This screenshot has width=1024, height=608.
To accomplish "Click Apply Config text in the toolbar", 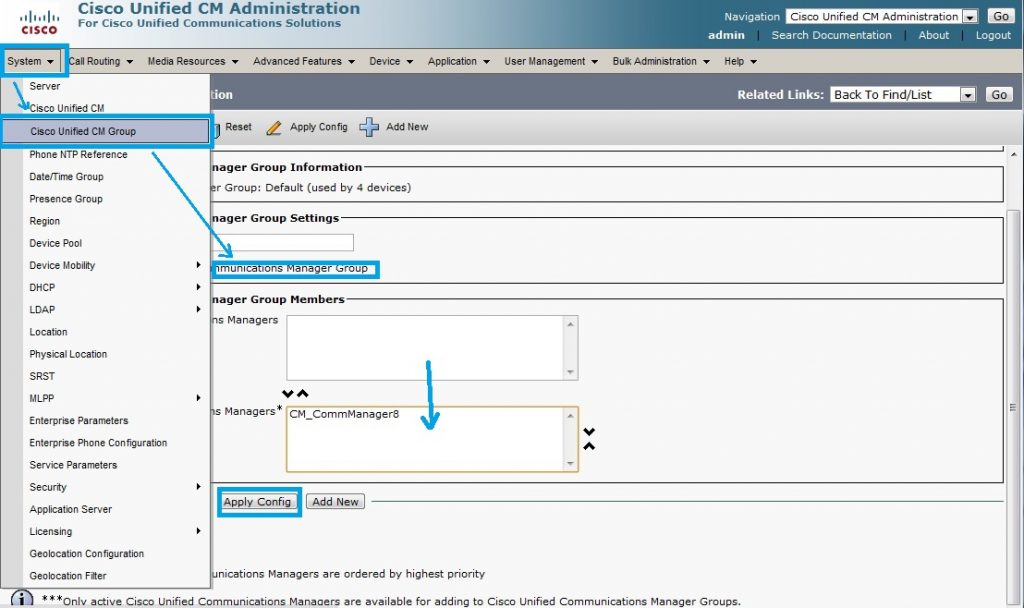I will click(319, 127).
